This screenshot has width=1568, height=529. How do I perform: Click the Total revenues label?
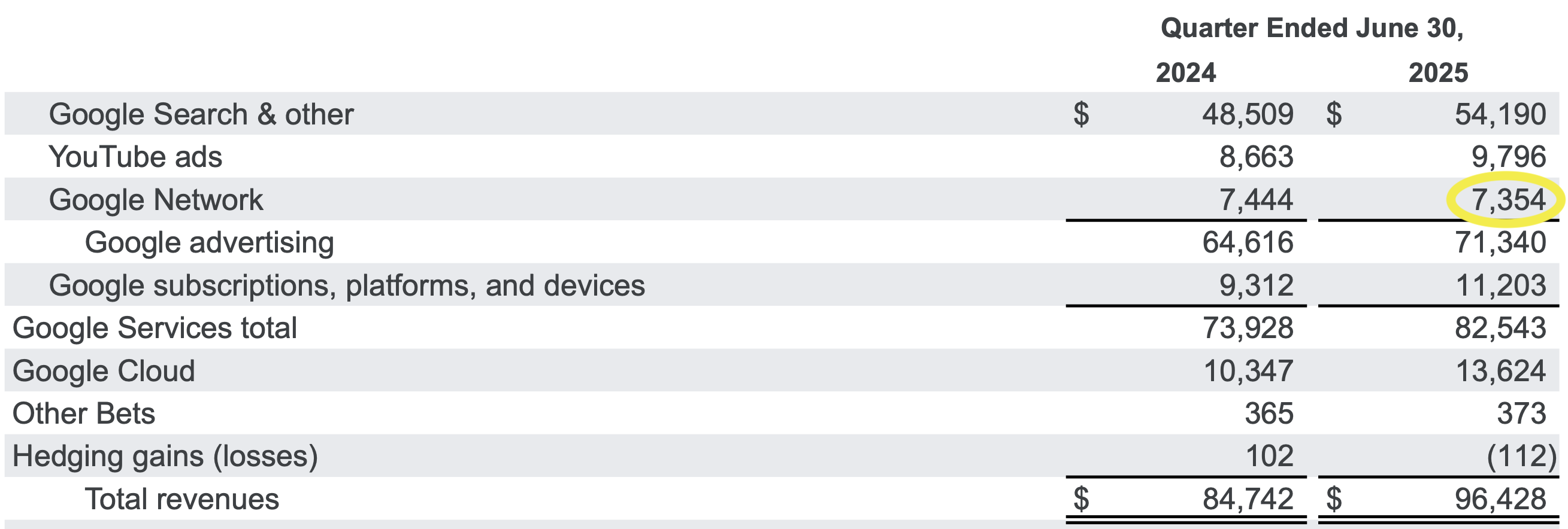(x=181, y=499)
